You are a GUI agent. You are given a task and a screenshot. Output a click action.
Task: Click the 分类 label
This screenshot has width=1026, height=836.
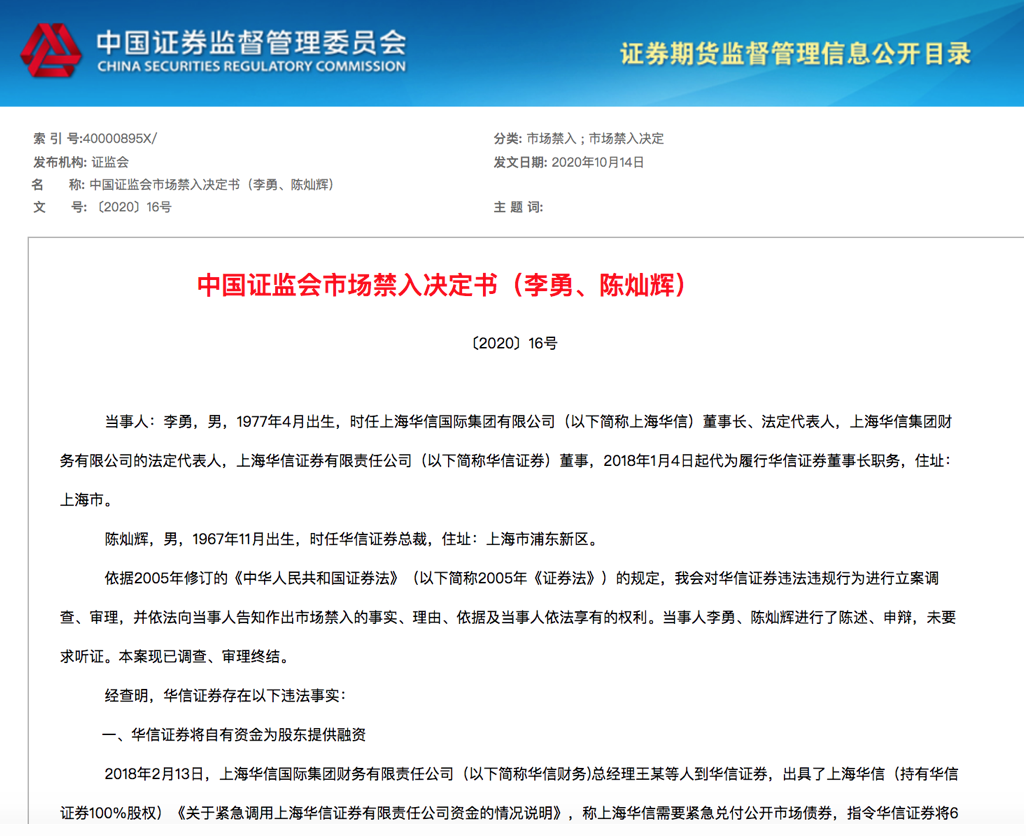tap(508, 139)
